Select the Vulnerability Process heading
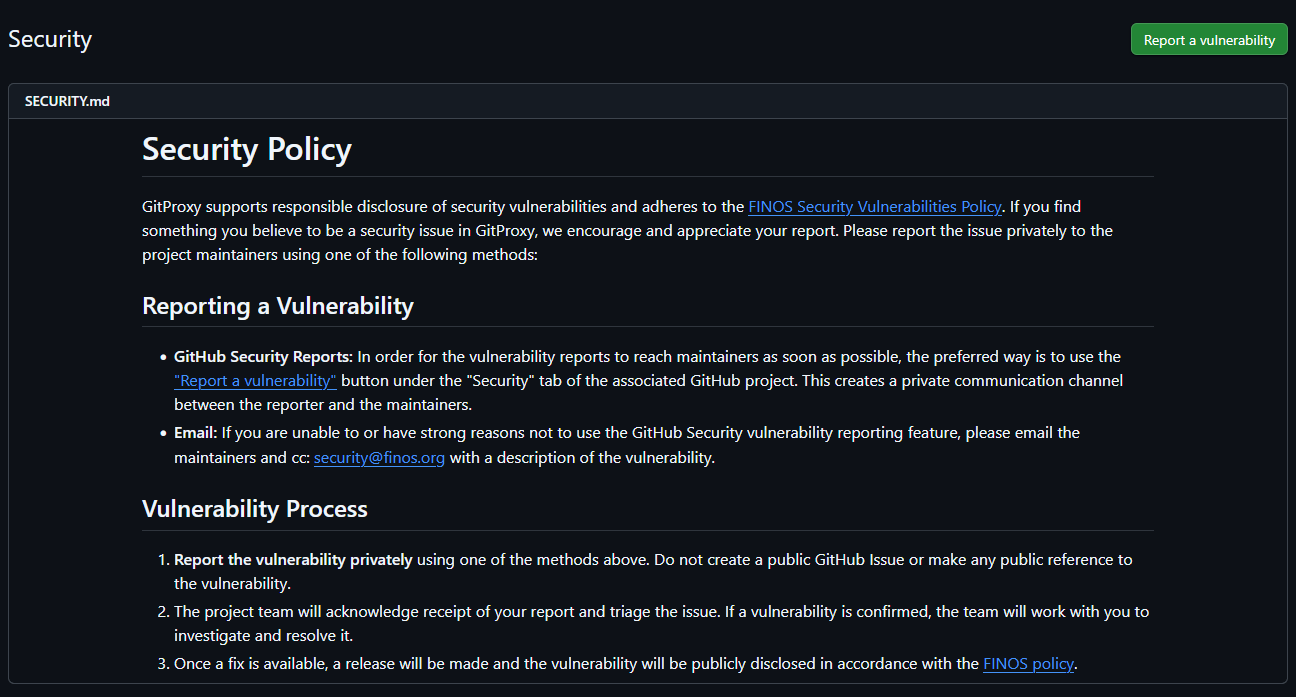Viewport: 1296px width, 697px height. (x=255, y=509)
